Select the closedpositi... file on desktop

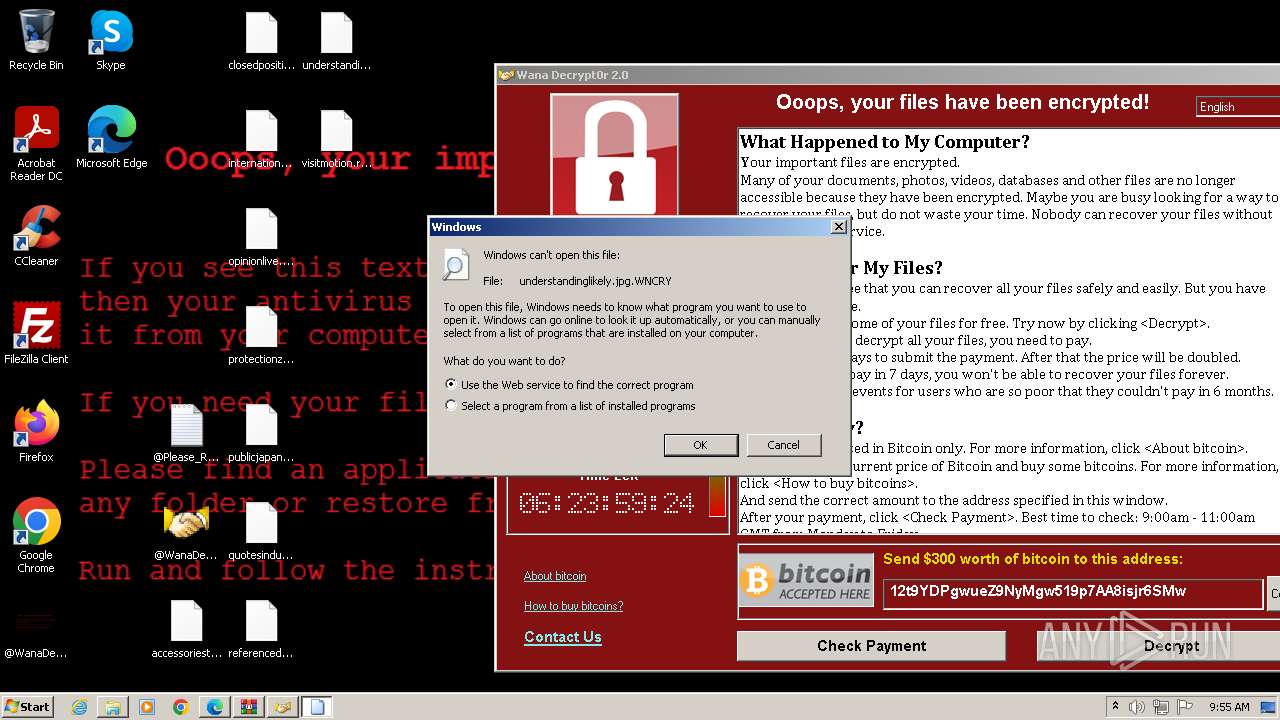[x=261, y=40]
